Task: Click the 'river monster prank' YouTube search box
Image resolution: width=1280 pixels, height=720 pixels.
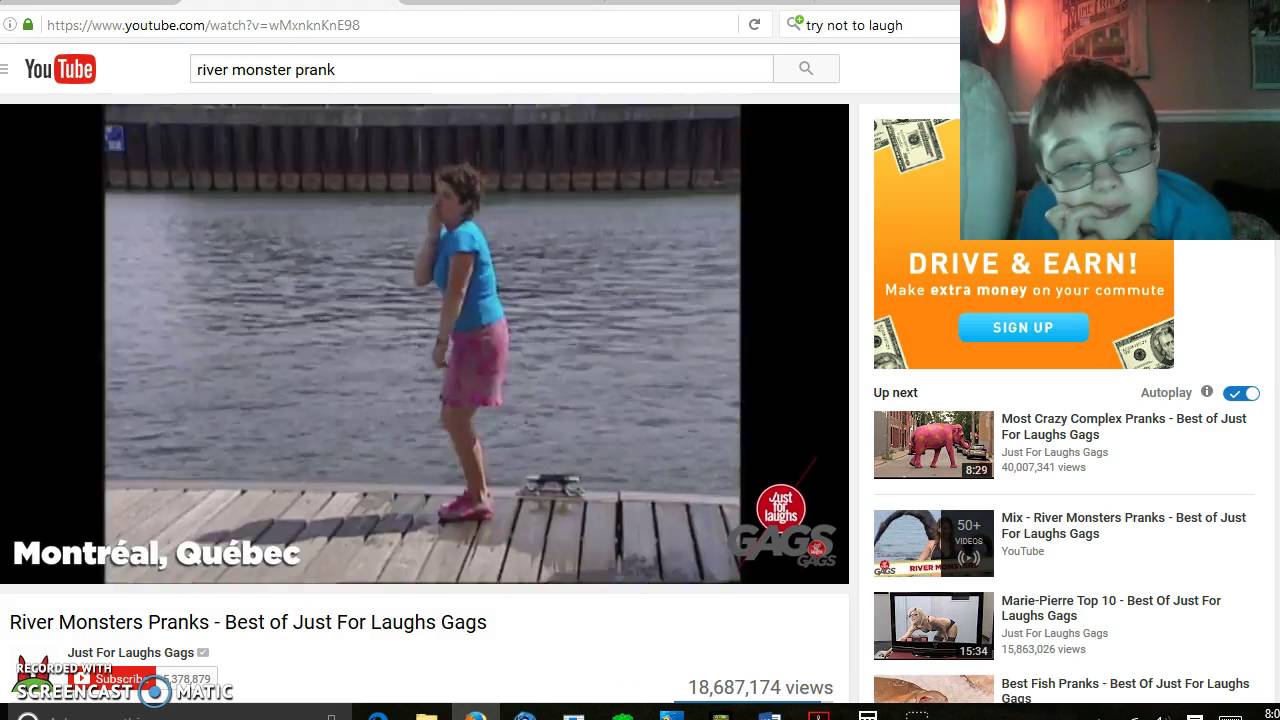Action: point(482,69)
